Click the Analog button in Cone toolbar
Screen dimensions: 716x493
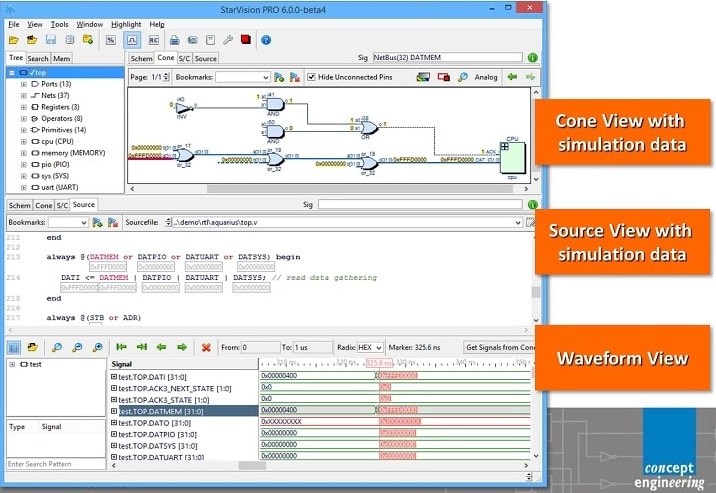click(486, 77)
